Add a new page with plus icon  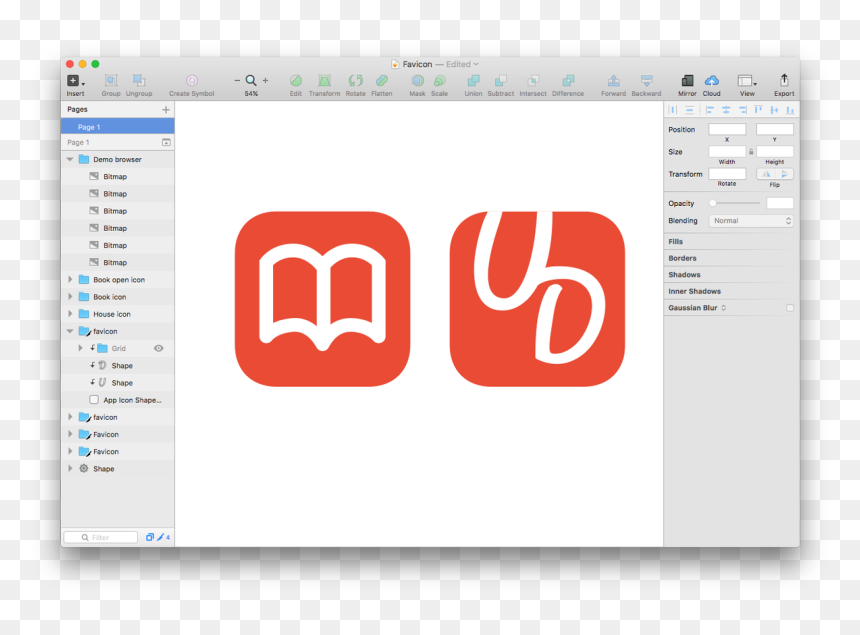point(166,110)
